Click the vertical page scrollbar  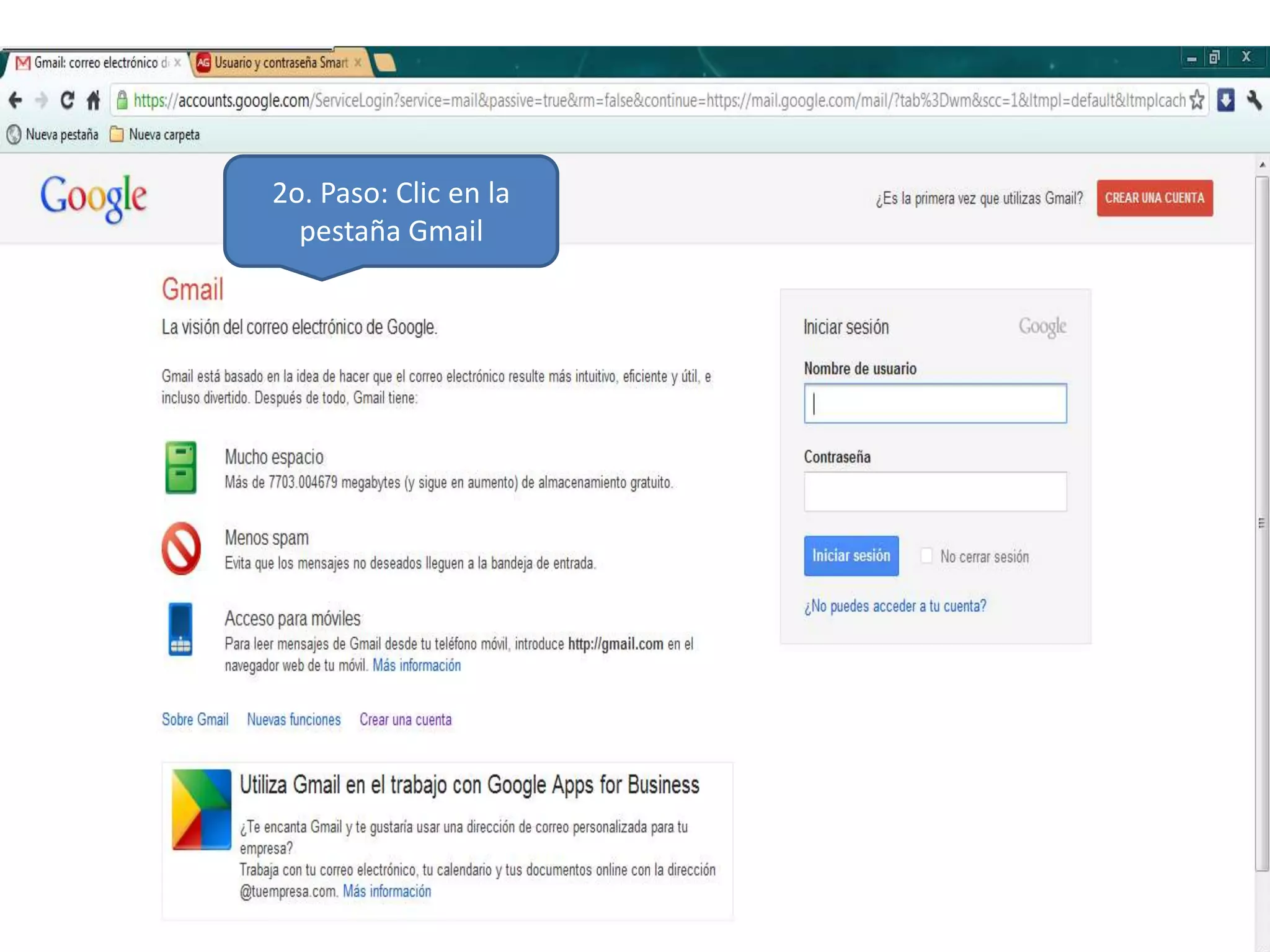pos(1261,523)
